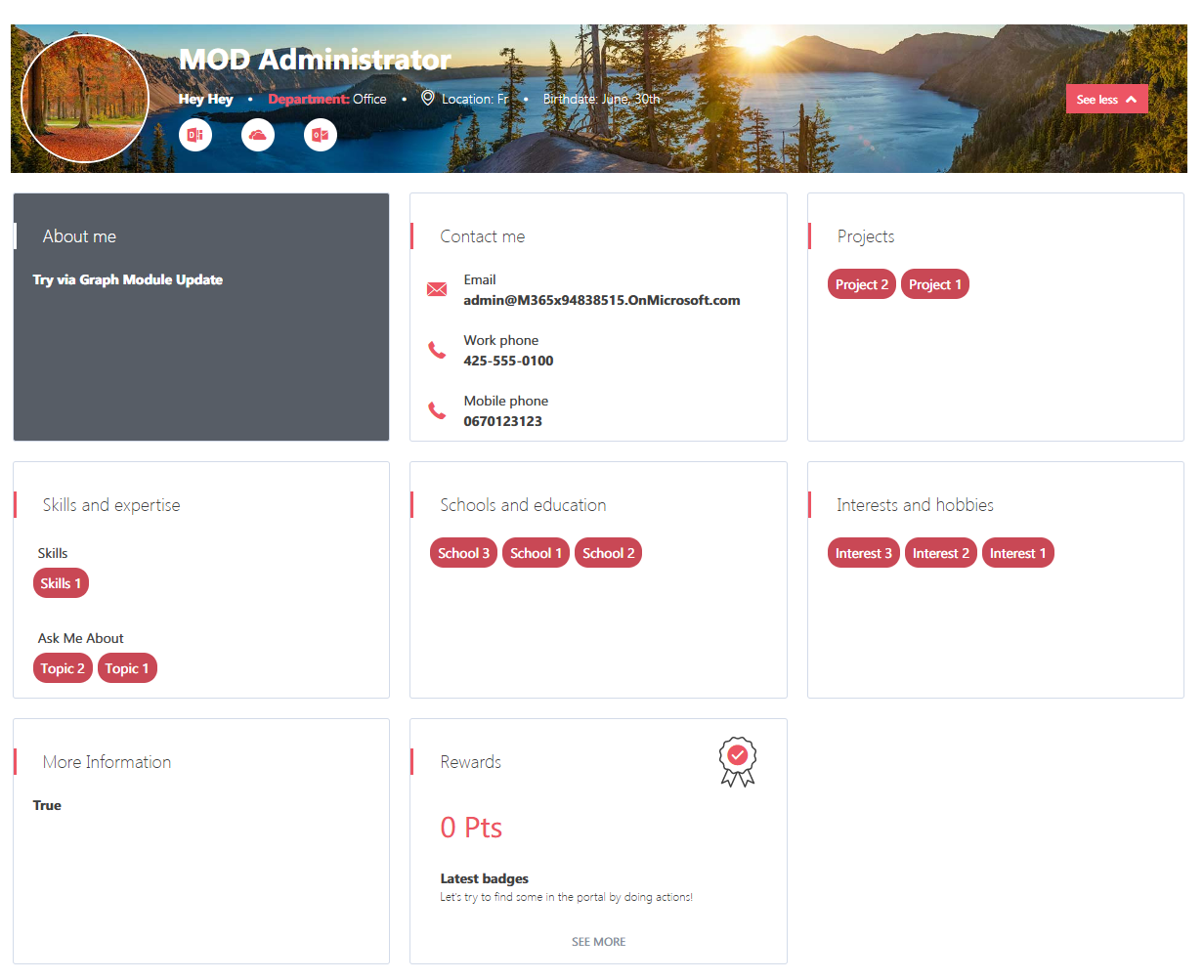Click the Work phone handset icon
Screen dimensions: 1204x980
[437, 350]
